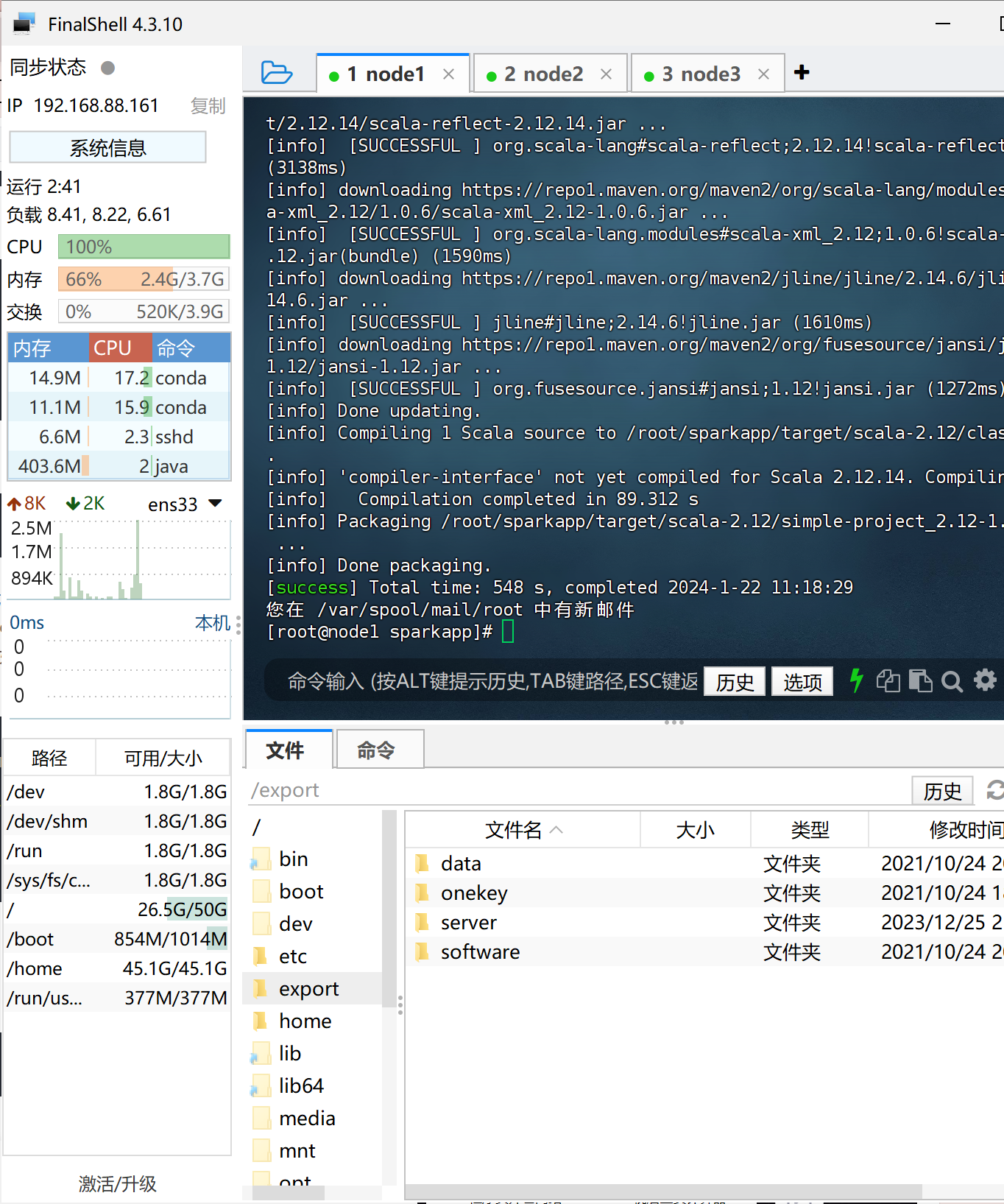Screen dimensions: 1004x1204
Task: Click the copy icon in command bar
Action: (x=888, y=680)
